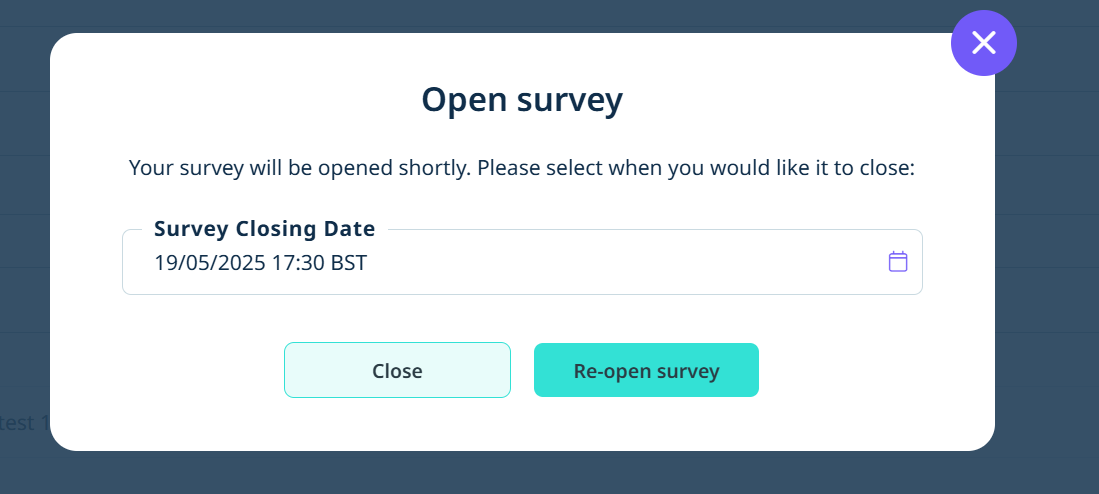Click the BST timezone text

(348, 263)
